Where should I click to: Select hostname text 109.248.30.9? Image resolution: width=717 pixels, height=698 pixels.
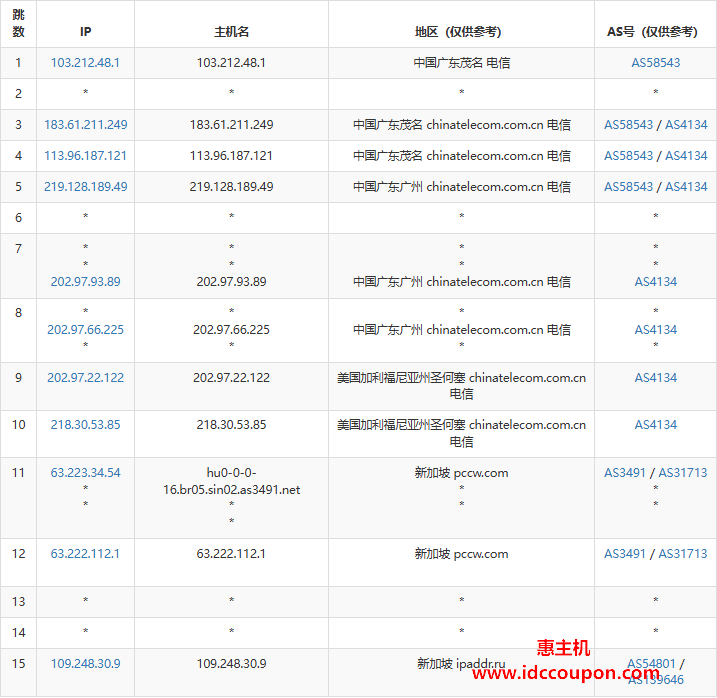(x=231, y=664)
